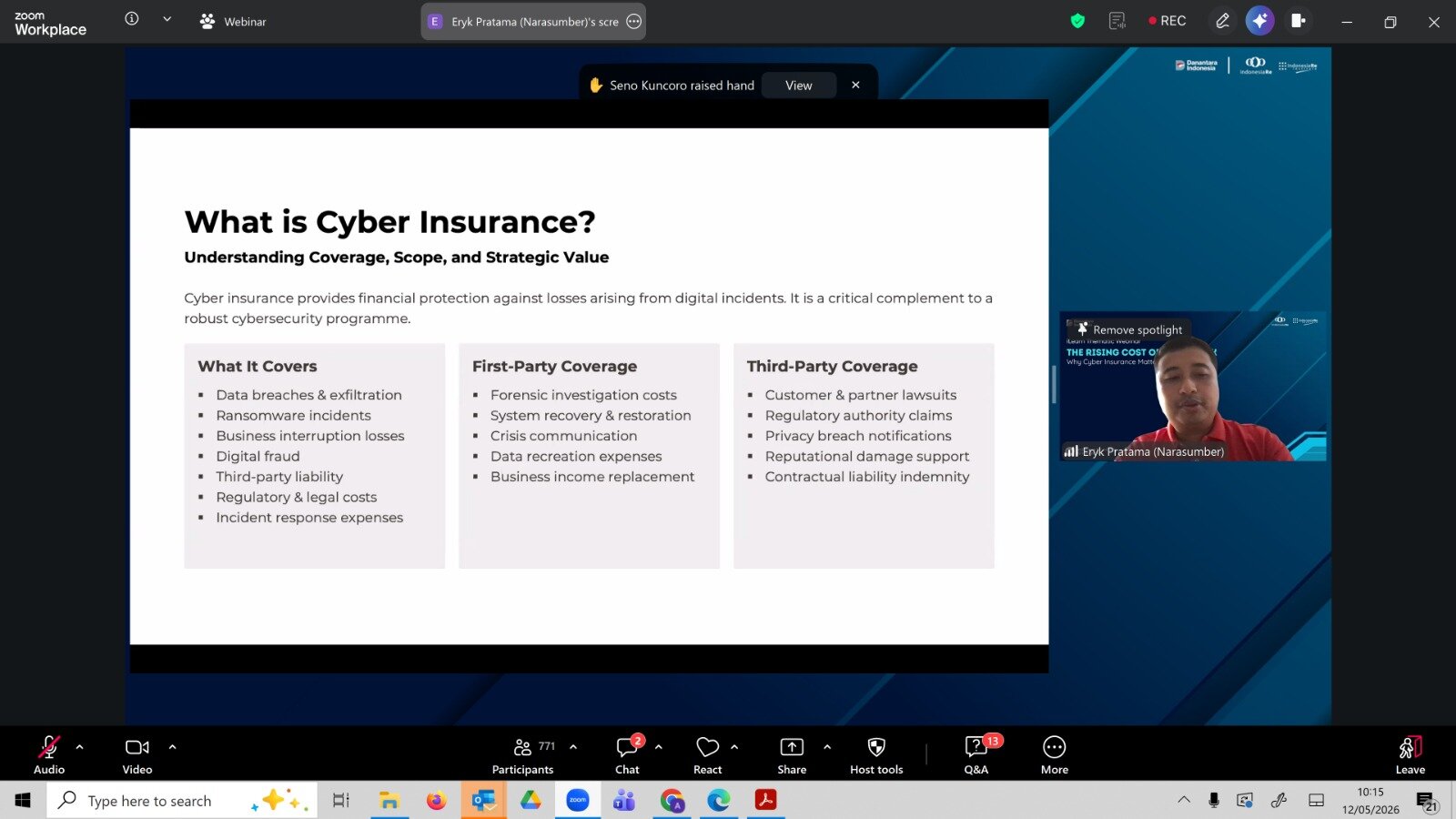
Task: Open meeting information icon
Action: coord(132,19)
